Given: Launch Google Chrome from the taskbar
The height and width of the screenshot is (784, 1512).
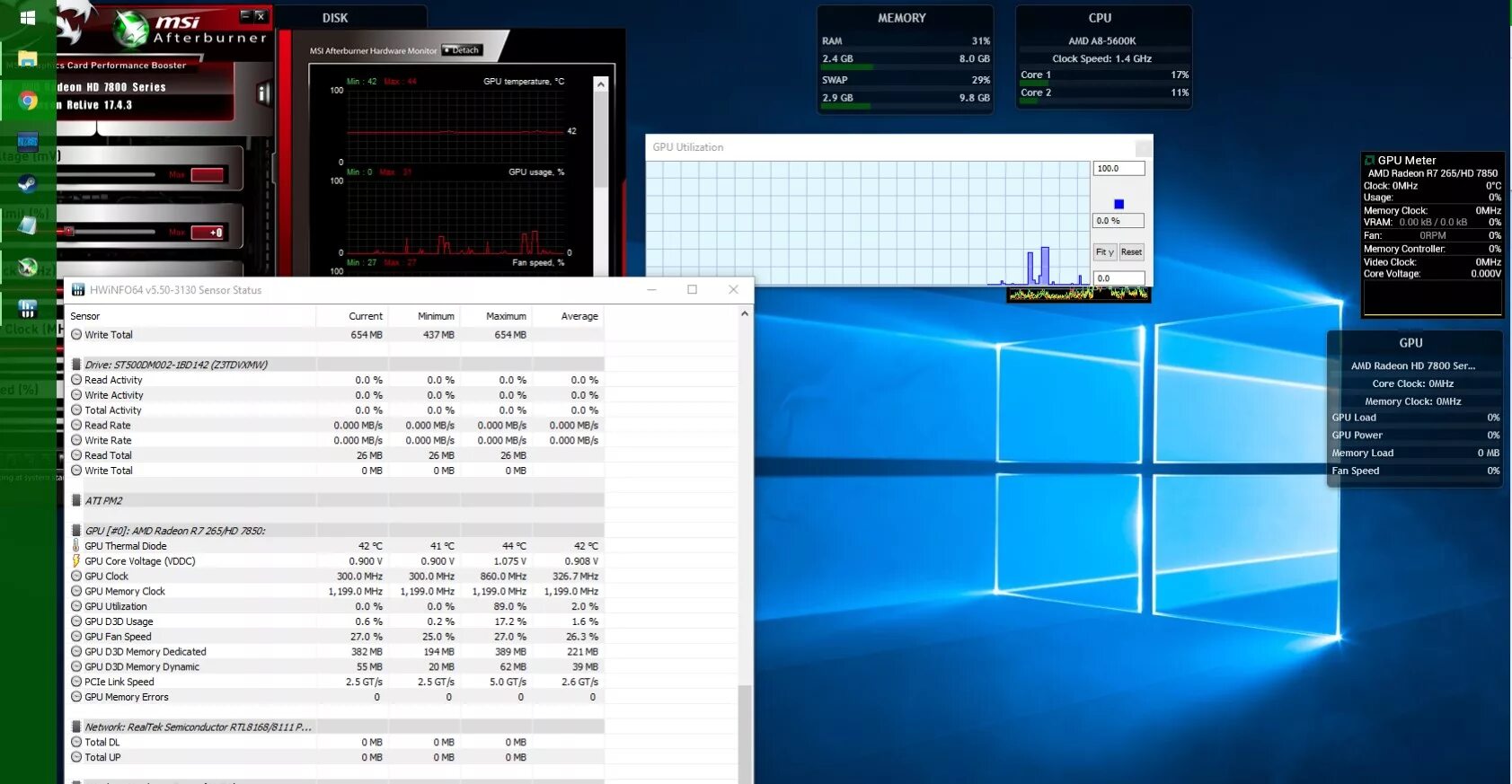Looking at the screenshot, I should coord(28,101).
